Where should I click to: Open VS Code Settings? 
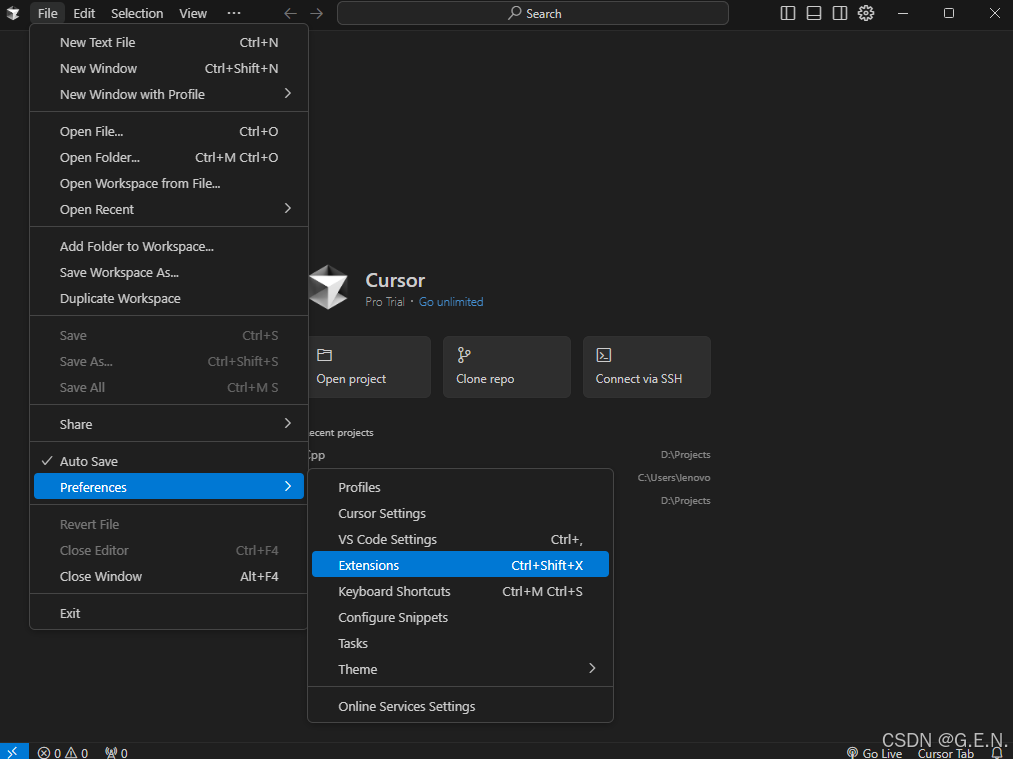coord(460,539)
